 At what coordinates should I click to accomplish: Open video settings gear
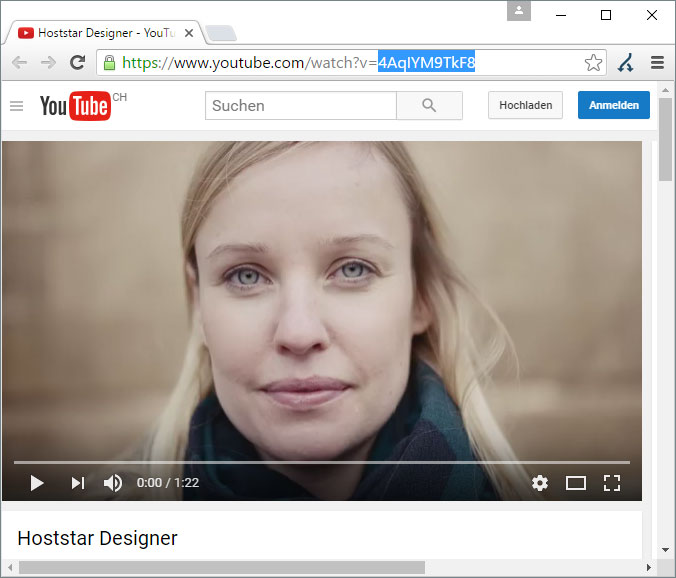click(x=540, y=483)
